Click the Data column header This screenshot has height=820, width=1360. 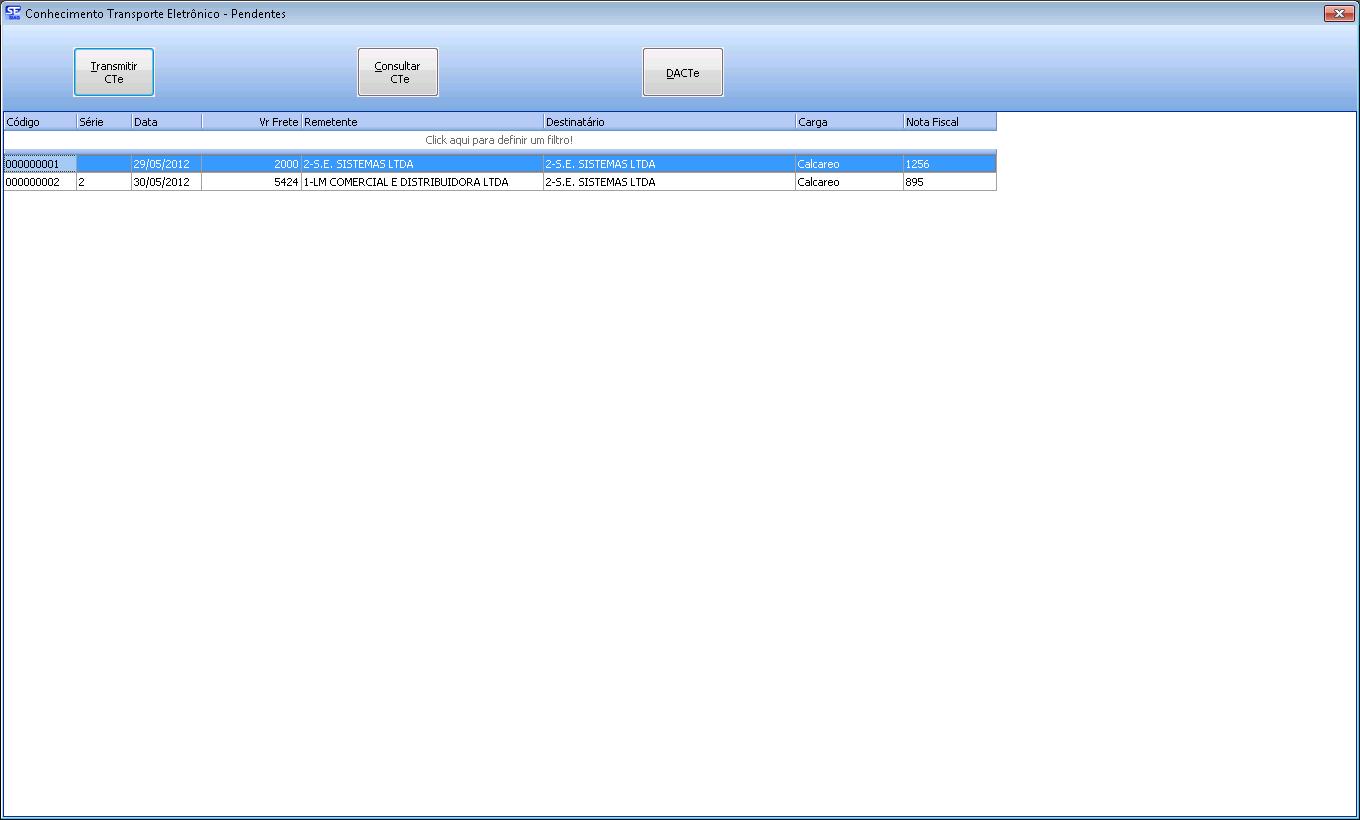[166, 122]
